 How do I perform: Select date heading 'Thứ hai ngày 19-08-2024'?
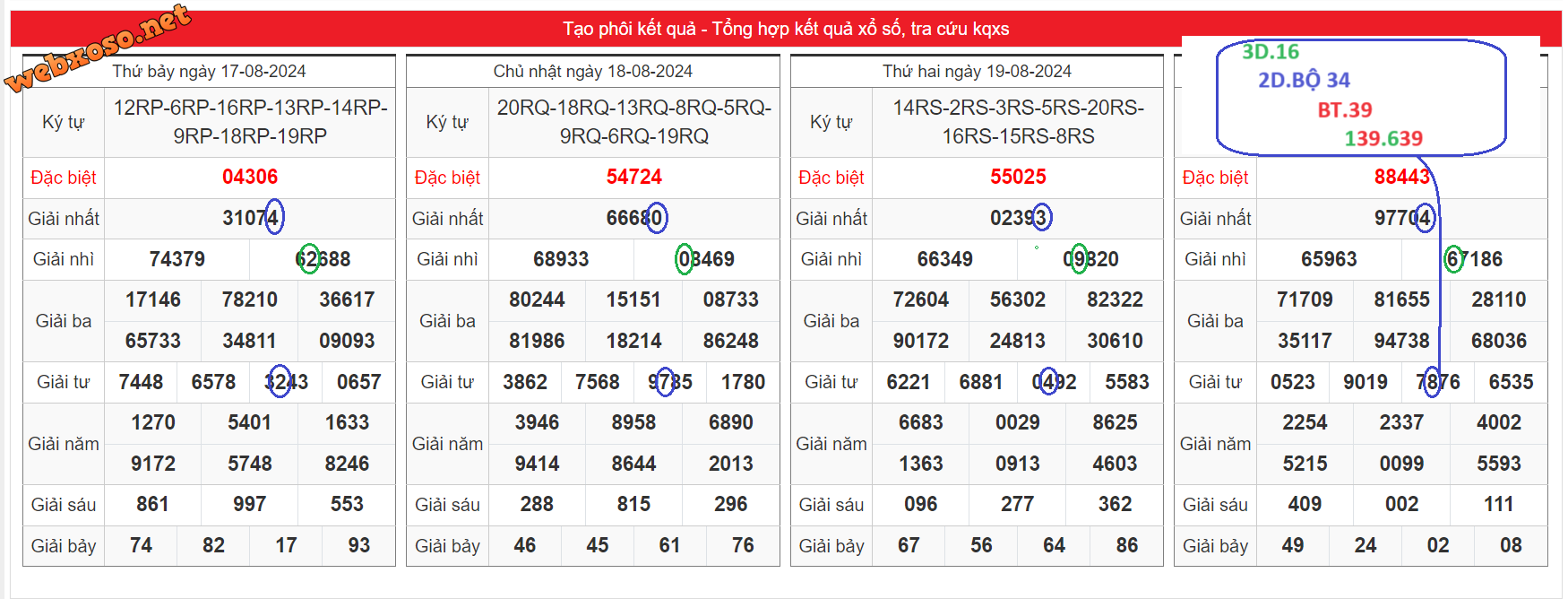pyautogui.click(x=977, y=72)
